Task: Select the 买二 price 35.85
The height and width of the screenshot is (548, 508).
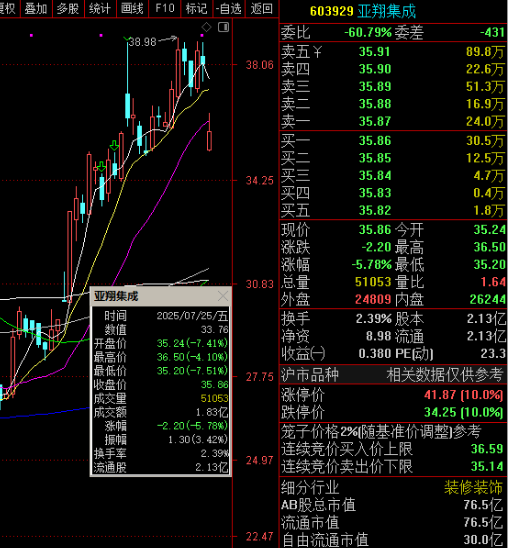Action: click(x=375, y=158)
